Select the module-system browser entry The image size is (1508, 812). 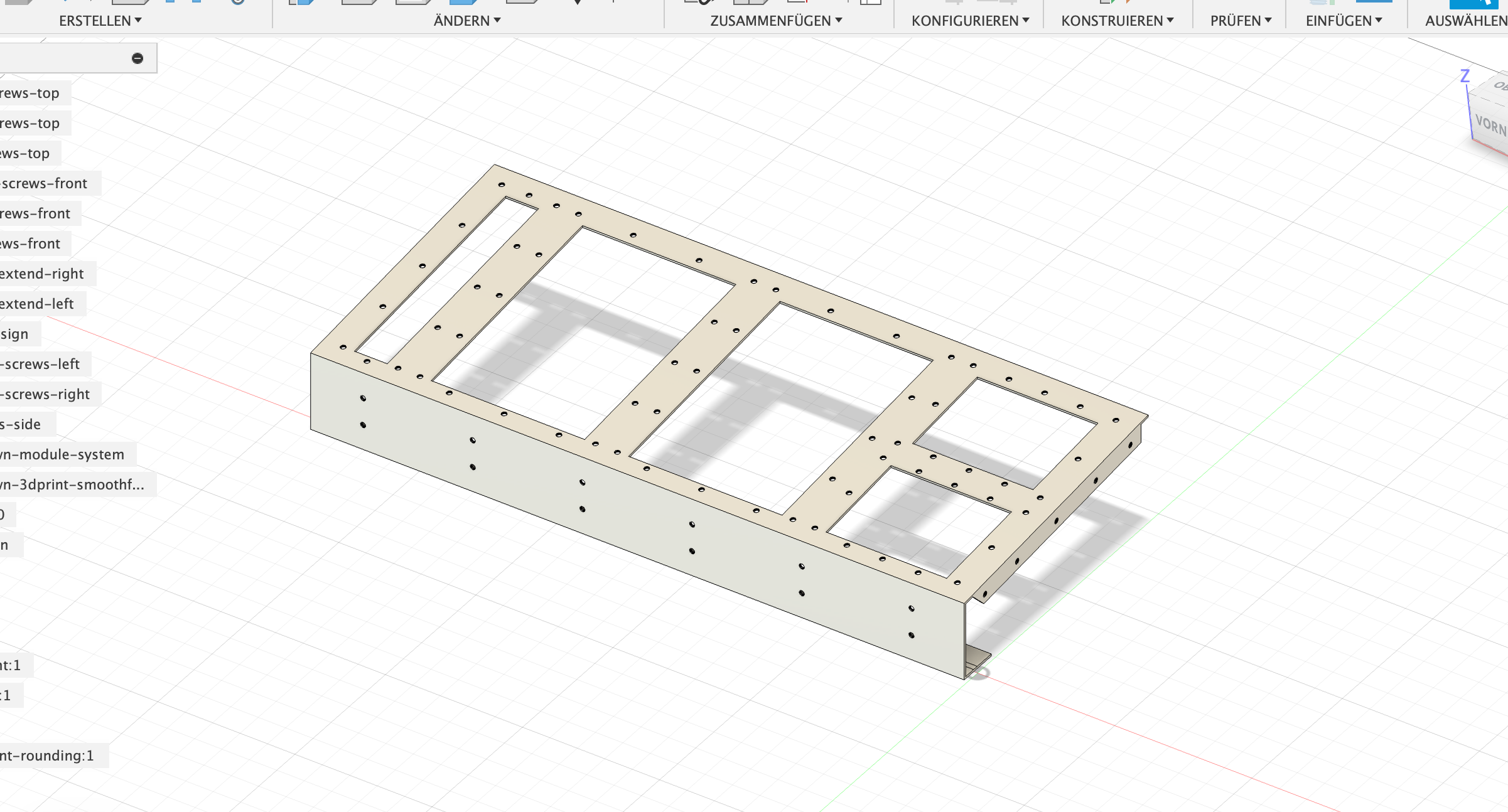pyautogui.click(x=62, y=454)
